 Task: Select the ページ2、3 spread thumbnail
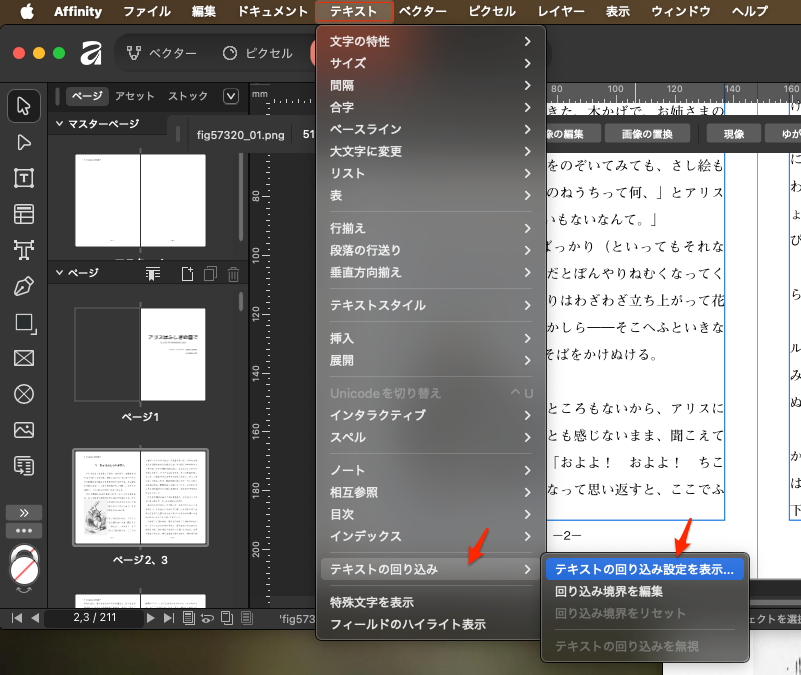[x=140, y=497]
